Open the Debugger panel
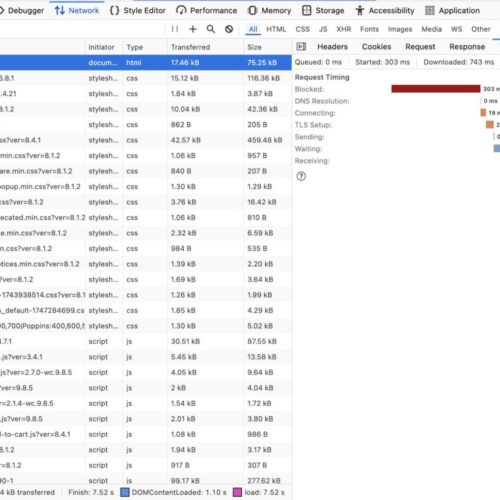Viewport: 500px width, 500px height. [x=22, y=11]
